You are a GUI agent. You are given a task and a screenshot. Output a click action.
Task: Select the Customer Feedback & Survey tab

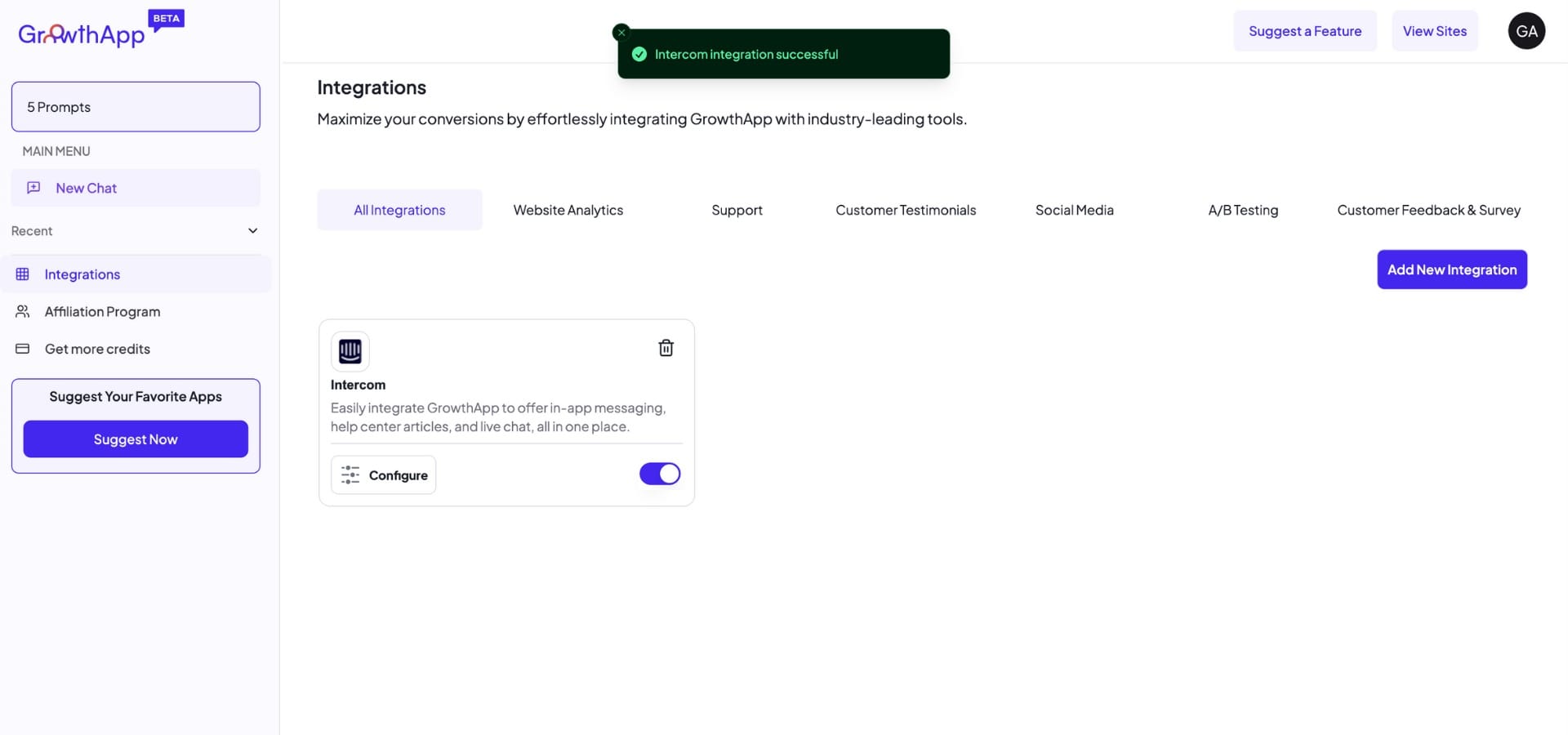tap(1429, 210)
